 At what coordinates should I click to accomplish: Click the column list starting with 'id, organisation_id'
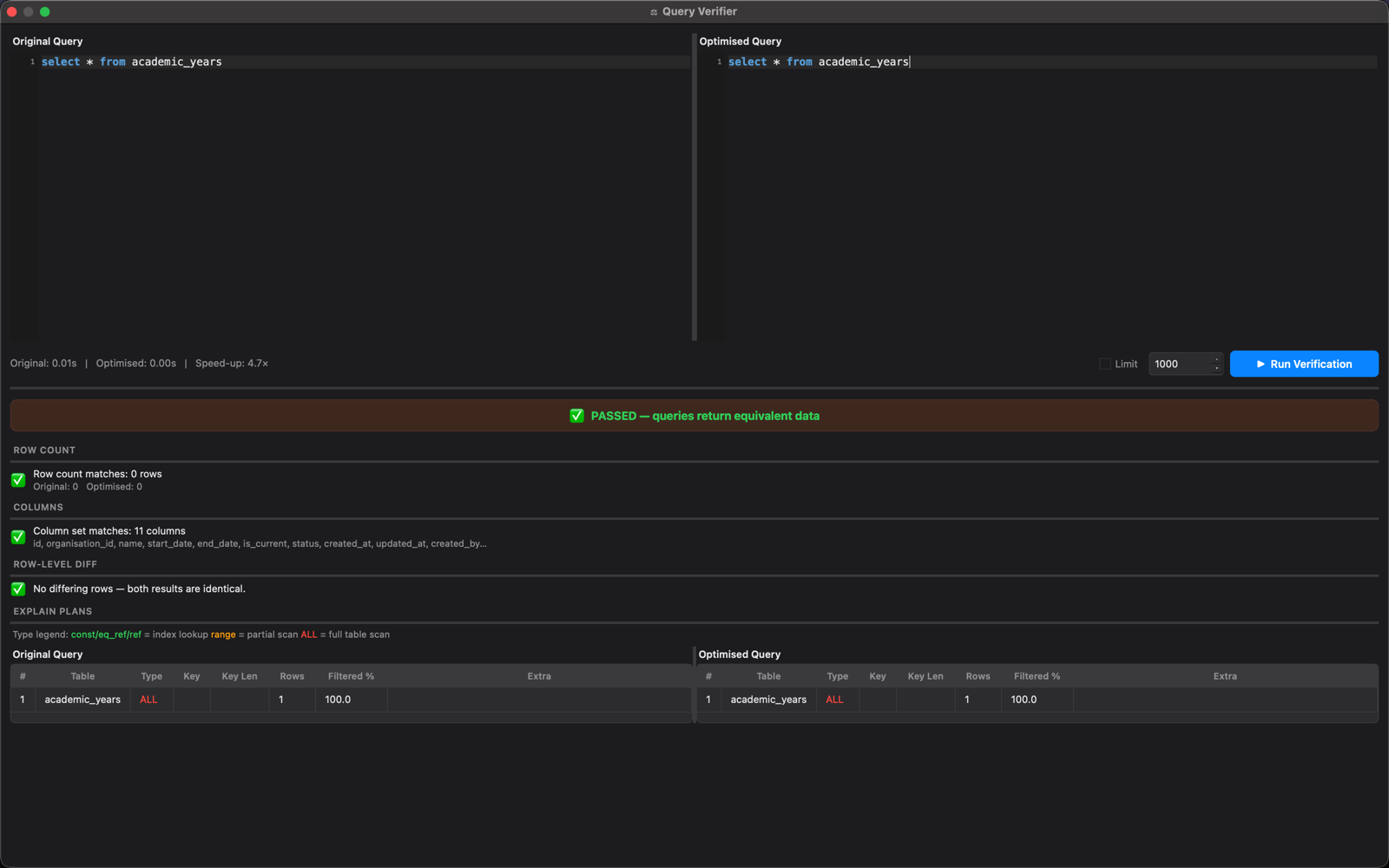(x=260, y=544)
